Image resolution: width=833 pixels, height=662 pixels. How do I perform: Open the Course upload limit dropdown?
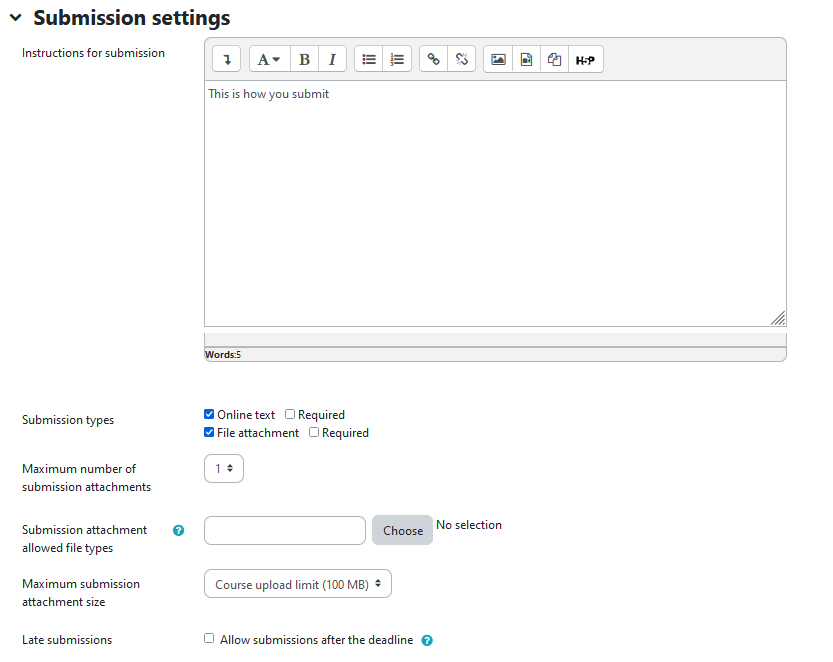click(298, 585)
